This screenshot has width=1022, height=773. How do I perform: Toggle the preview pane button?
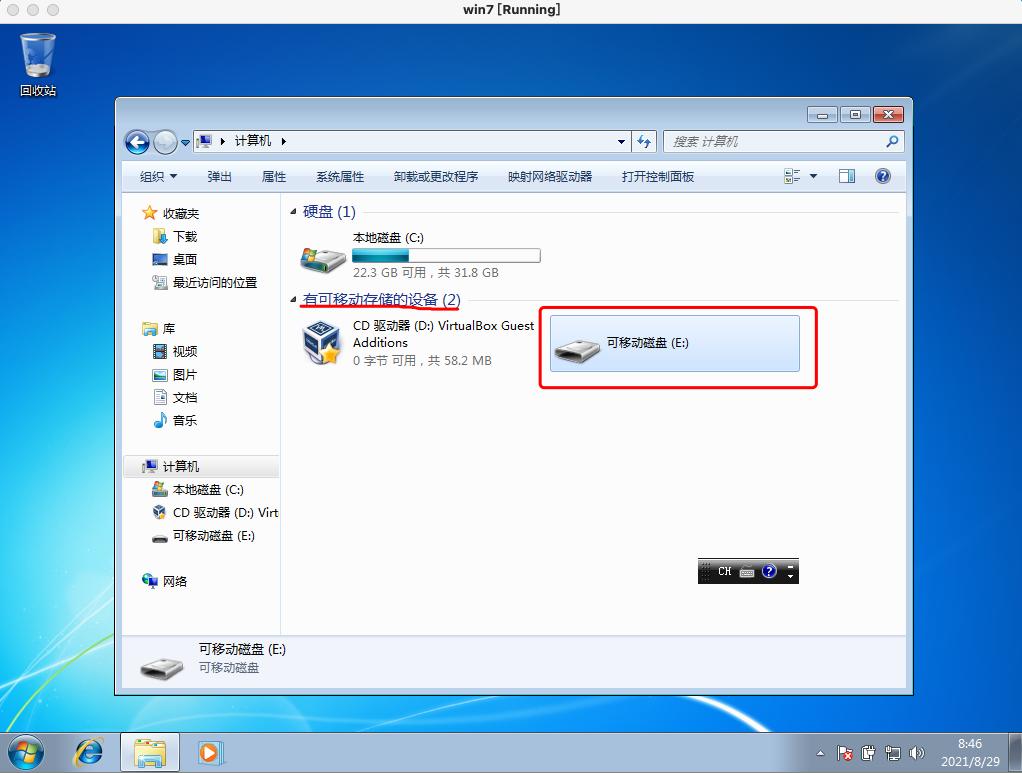click(x=846, y=176)
